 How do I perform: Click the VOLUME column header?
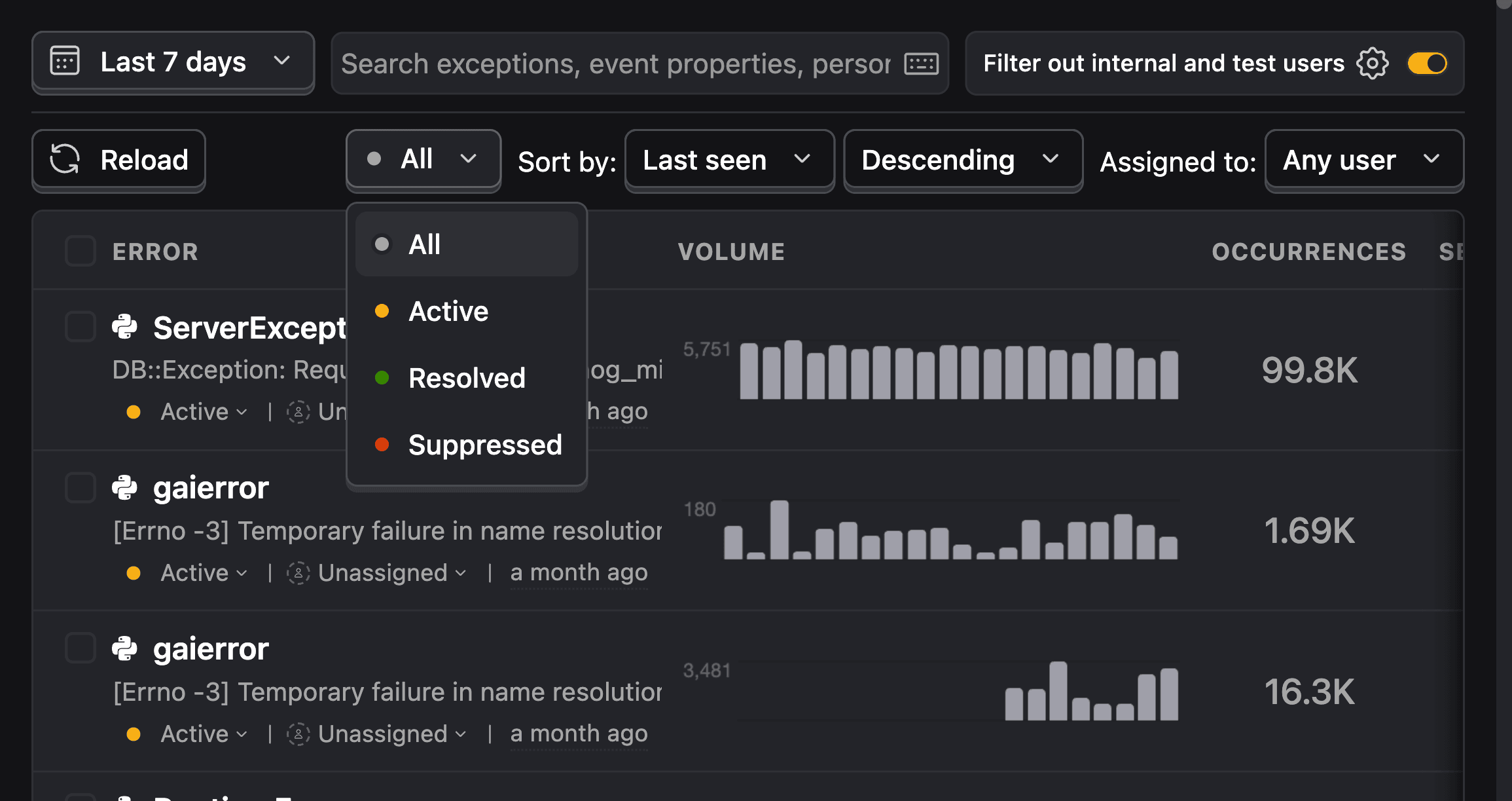point(731,251)
